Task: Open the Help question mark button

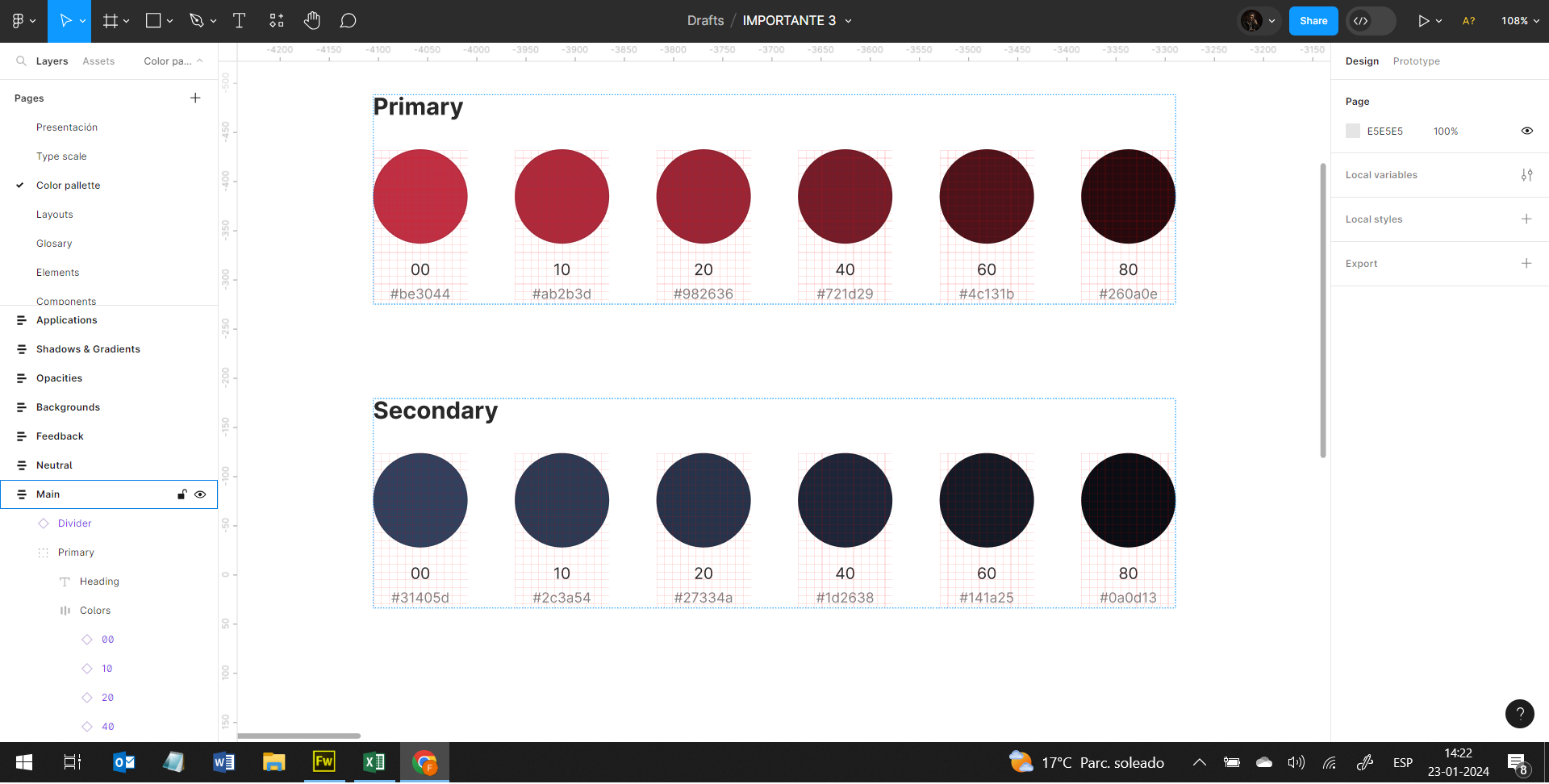Action: click(1519, 714)
